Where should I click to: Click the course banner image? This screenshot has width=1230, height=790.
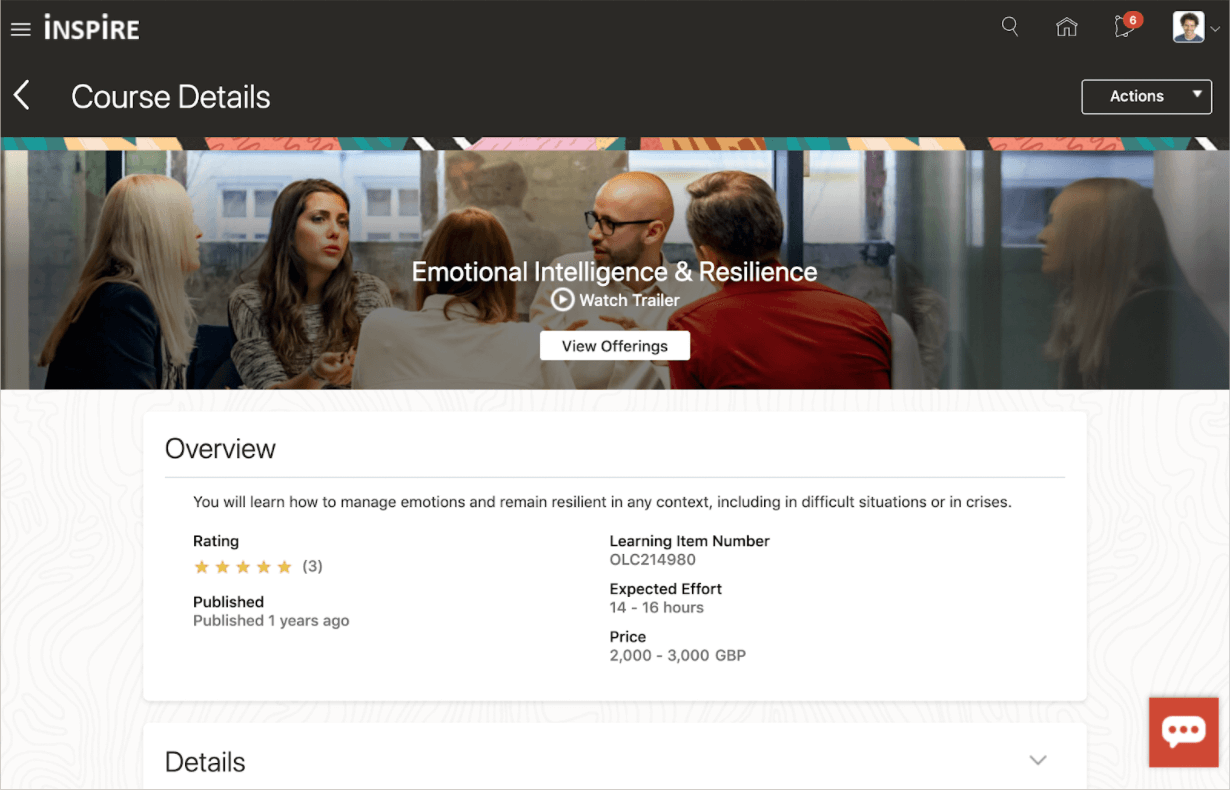pyautogui.click(x=615, y=263)
